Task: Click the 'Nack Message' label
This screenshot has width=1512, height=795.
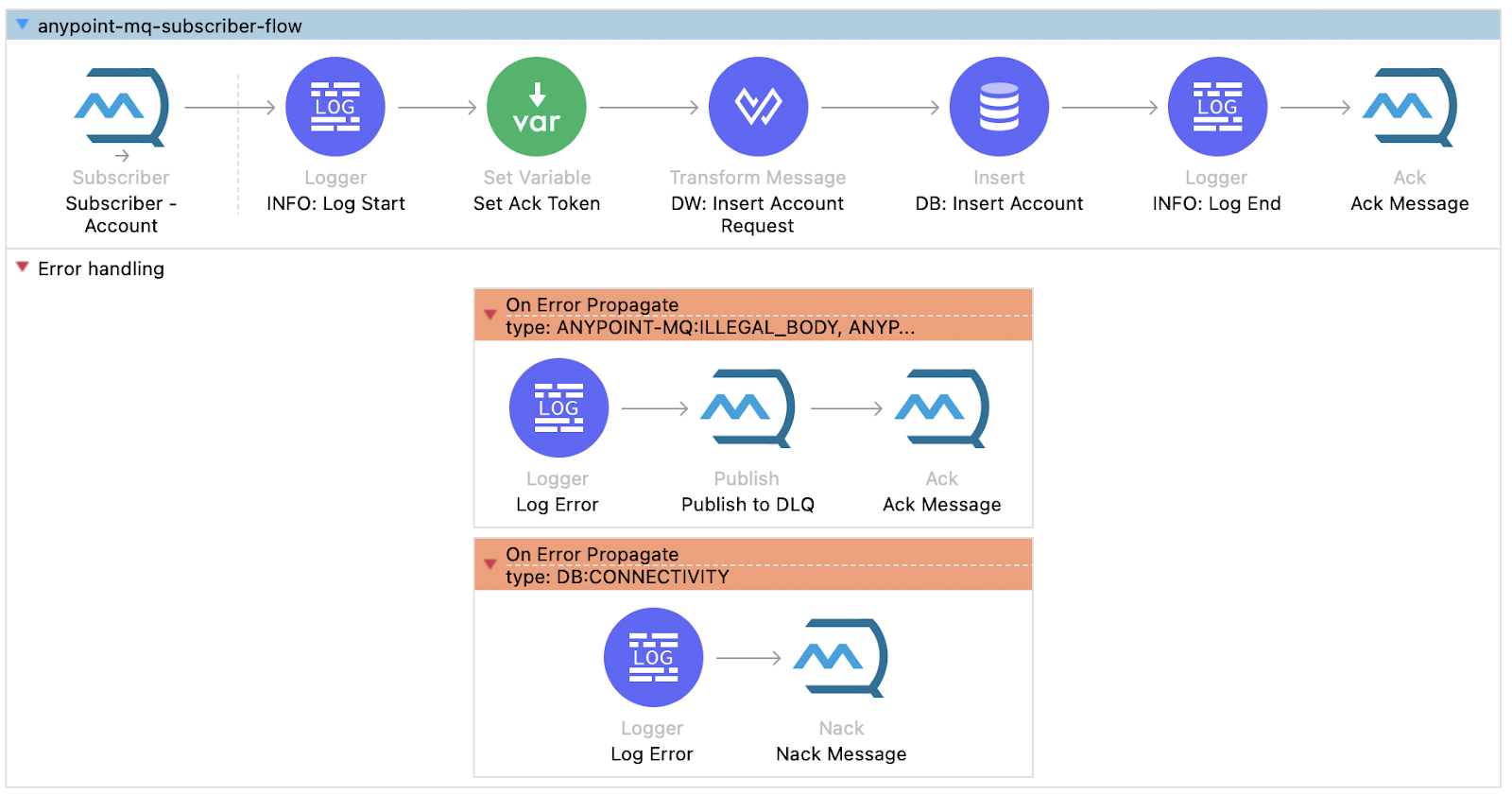Action: pyautogui.click(x=841, y=754)
